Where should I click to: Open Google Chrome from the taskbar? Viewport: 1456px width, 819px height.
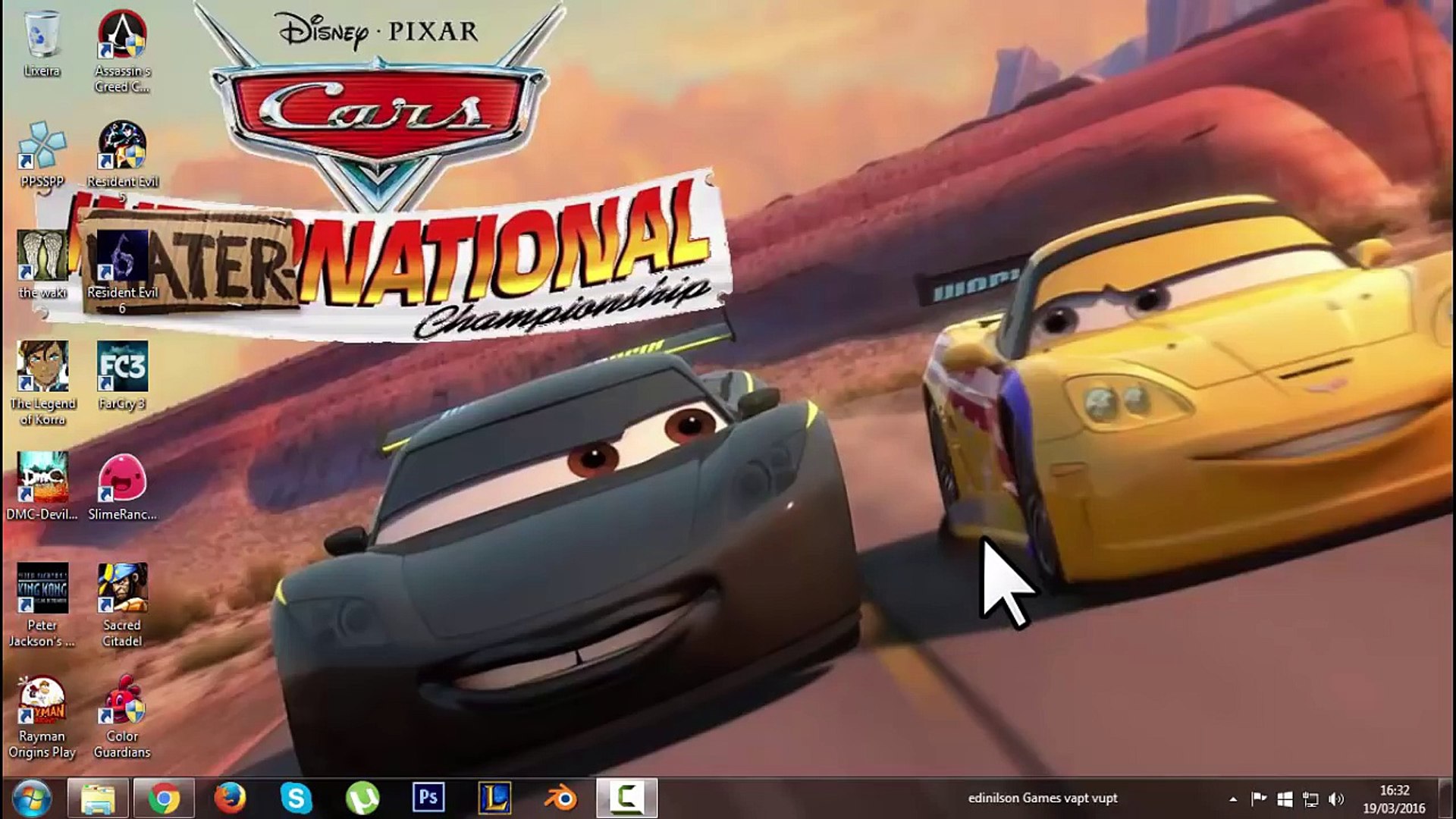[x=164, y=799]
